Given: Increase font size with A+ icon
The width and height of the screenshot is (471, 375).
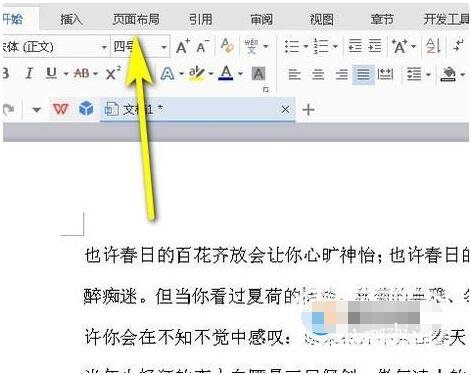Looking at the screenshot, I should click(x=183, y=47).
